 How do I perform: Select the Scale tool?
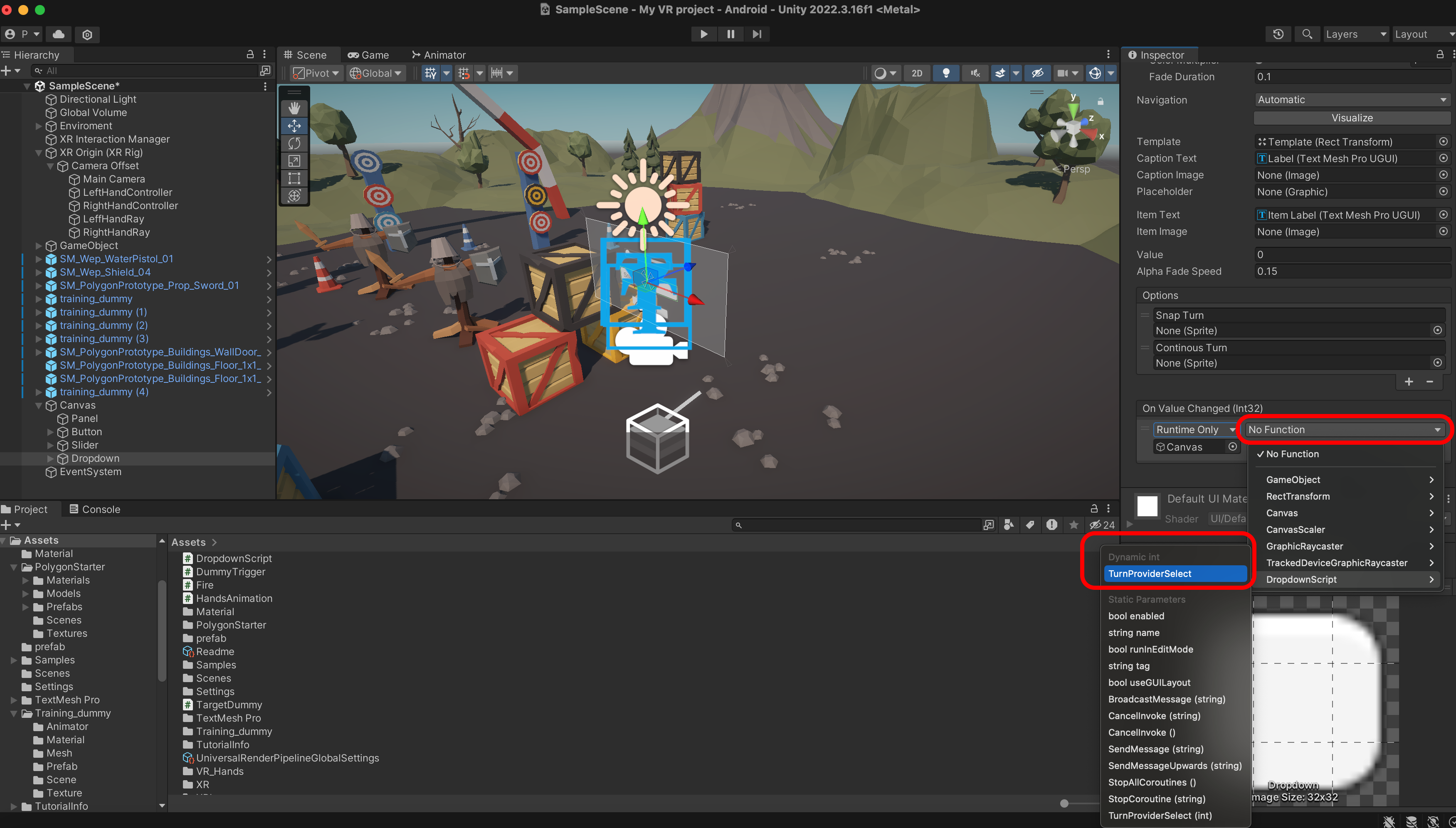[x=294, y=161]
